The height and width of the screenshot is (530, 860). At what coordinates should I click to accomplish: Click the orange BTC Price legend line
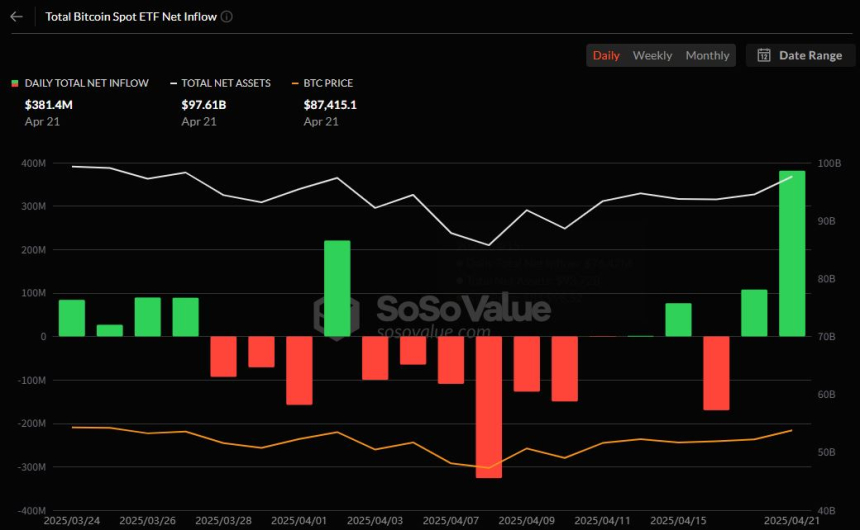(x=295, y=84)
